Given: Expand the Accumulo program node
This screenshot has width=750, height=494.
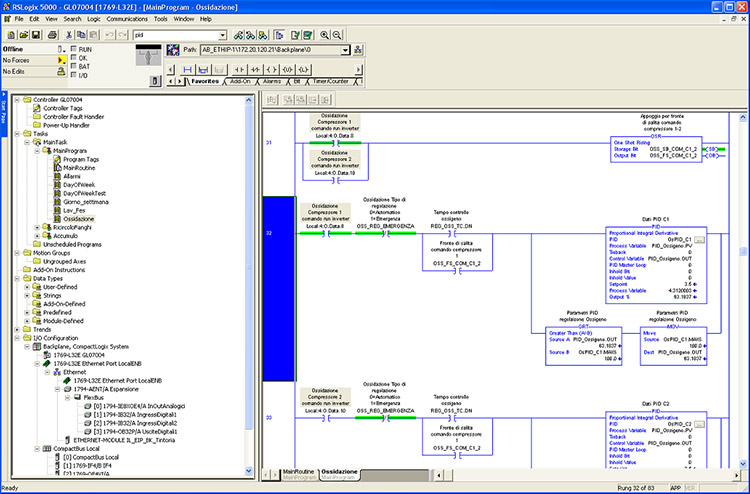Looking at the screenshot, I should pyautogui.click(x=37, y=236).
